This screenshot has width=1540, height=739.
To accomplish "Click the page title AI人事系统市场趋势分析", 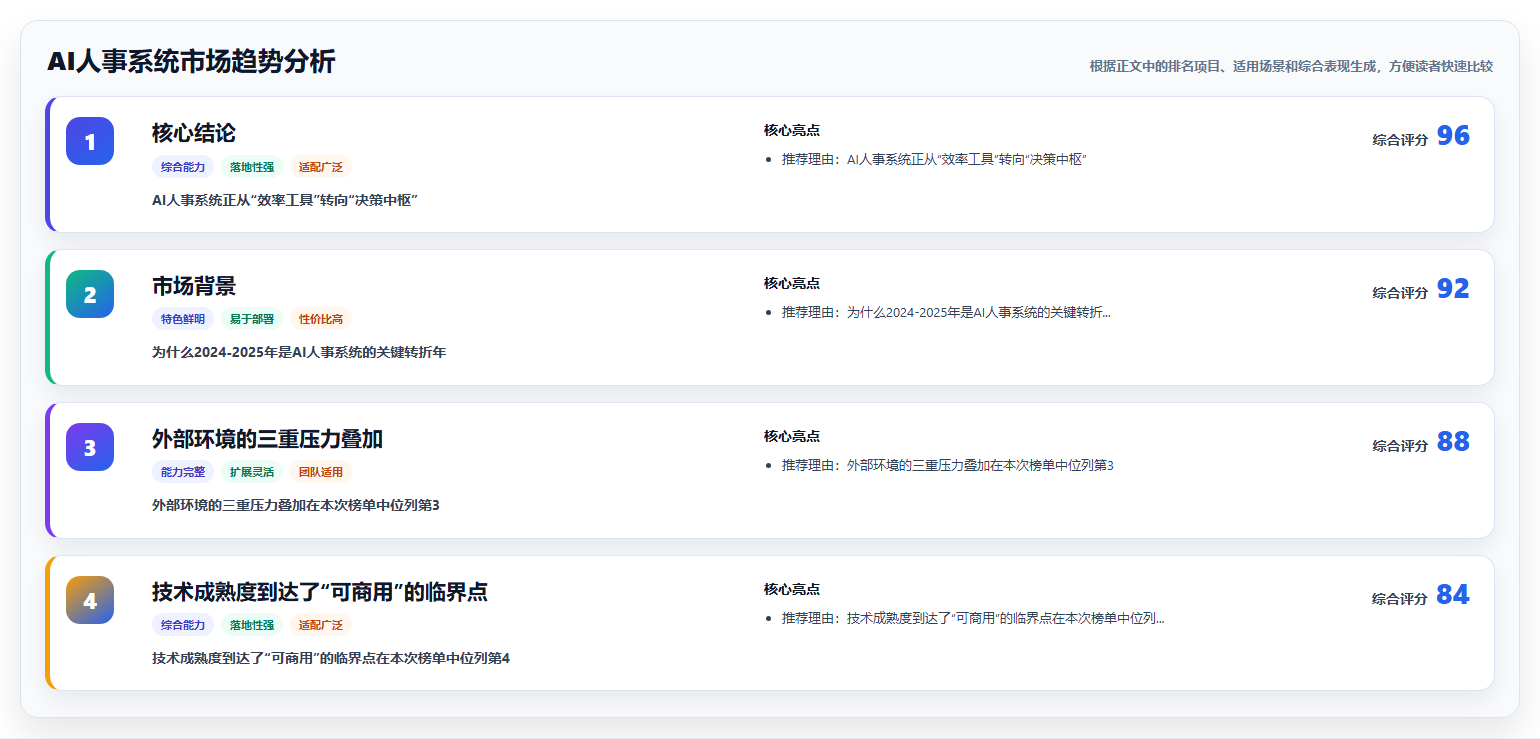I will [x=191, y=62].
